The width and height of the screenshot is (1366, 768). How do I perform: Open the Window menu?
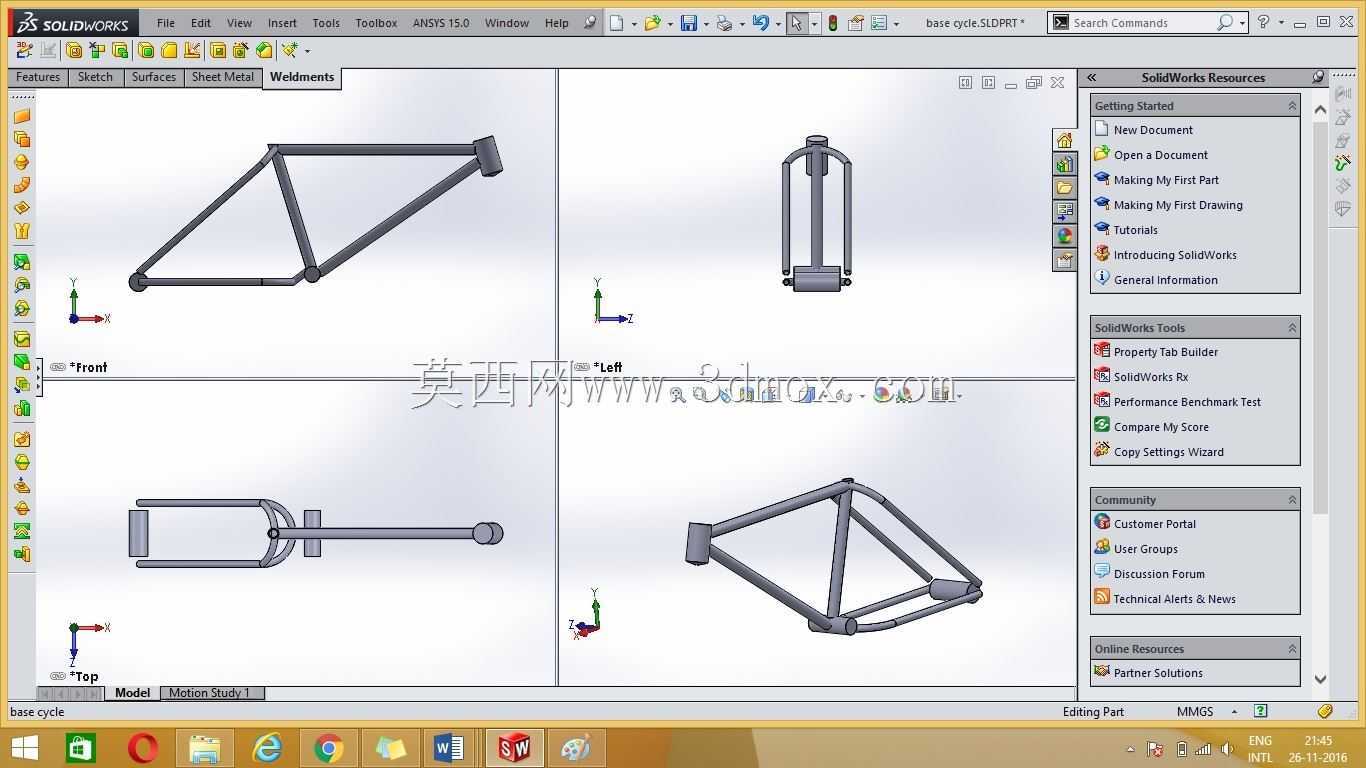click(507, 23)
